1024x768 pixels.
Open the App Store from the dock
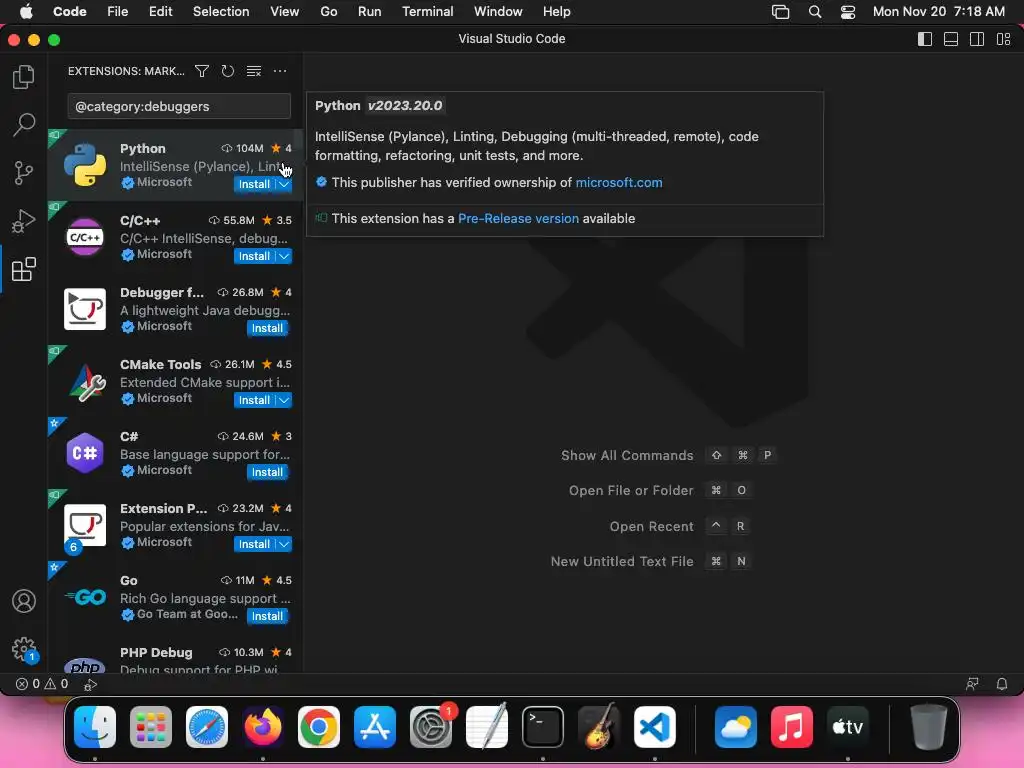(x=375, y=726)
